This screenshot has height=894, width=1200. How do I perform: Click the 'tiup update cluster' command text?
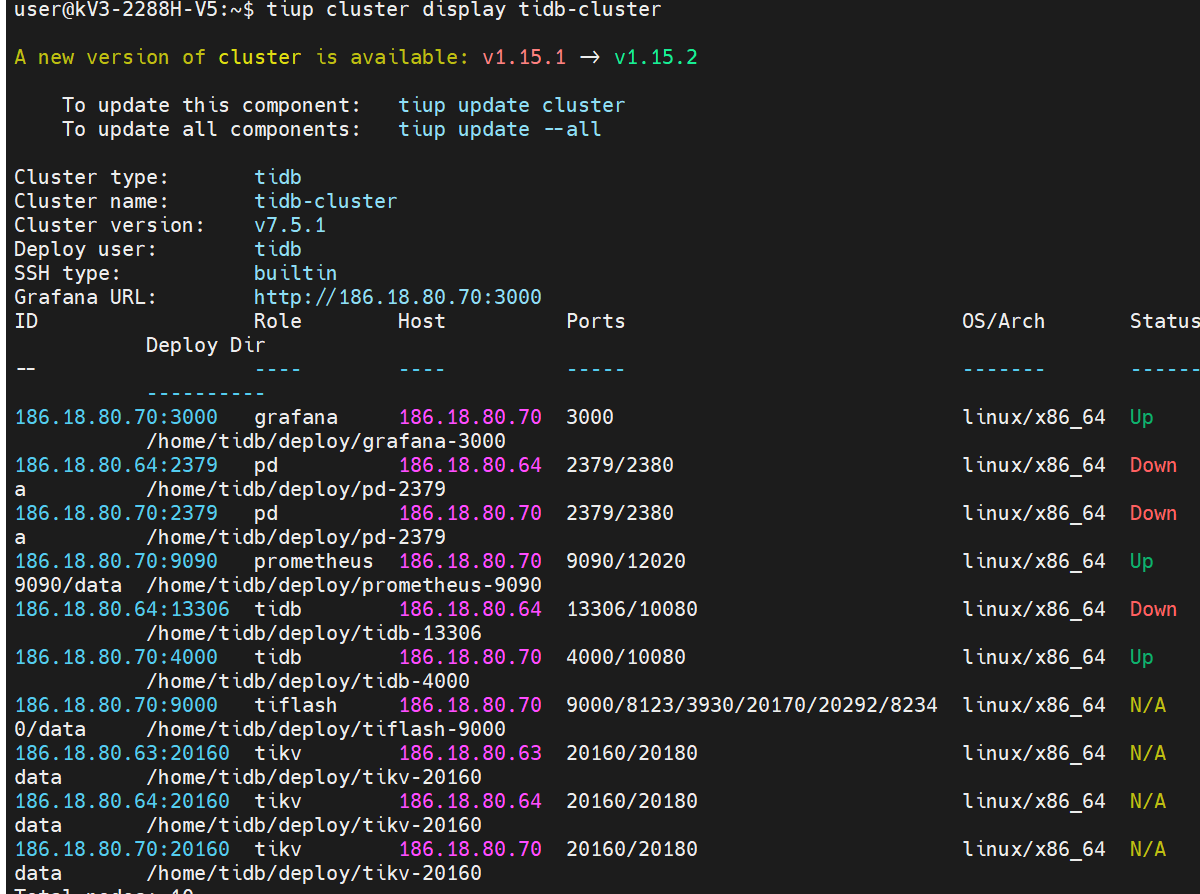pyautogui.click(x=512, y=105)
